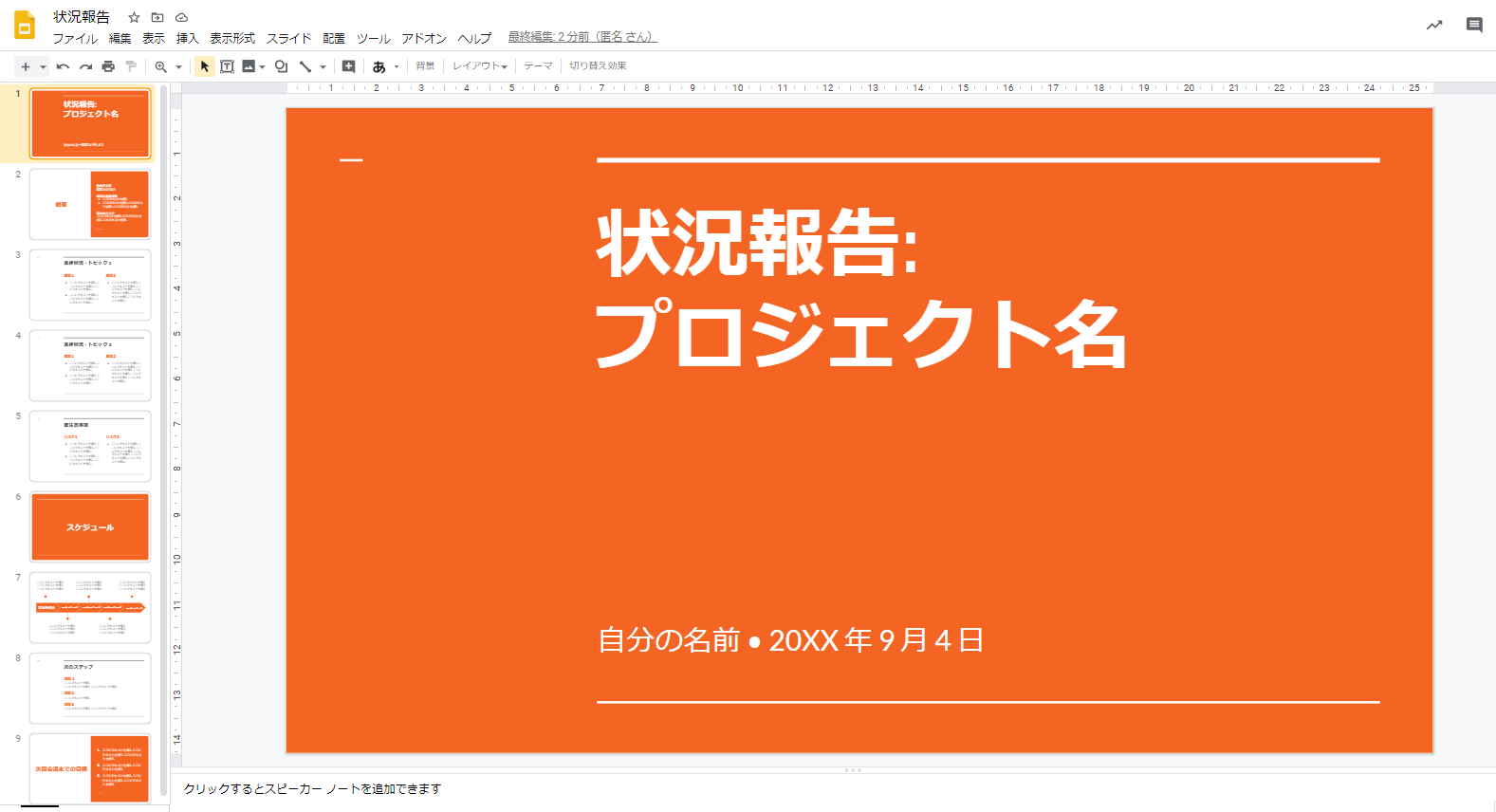This screenshot has width=1496, height=812.
Task: Expand the input tools dropdown arrow
Action: 397,66
